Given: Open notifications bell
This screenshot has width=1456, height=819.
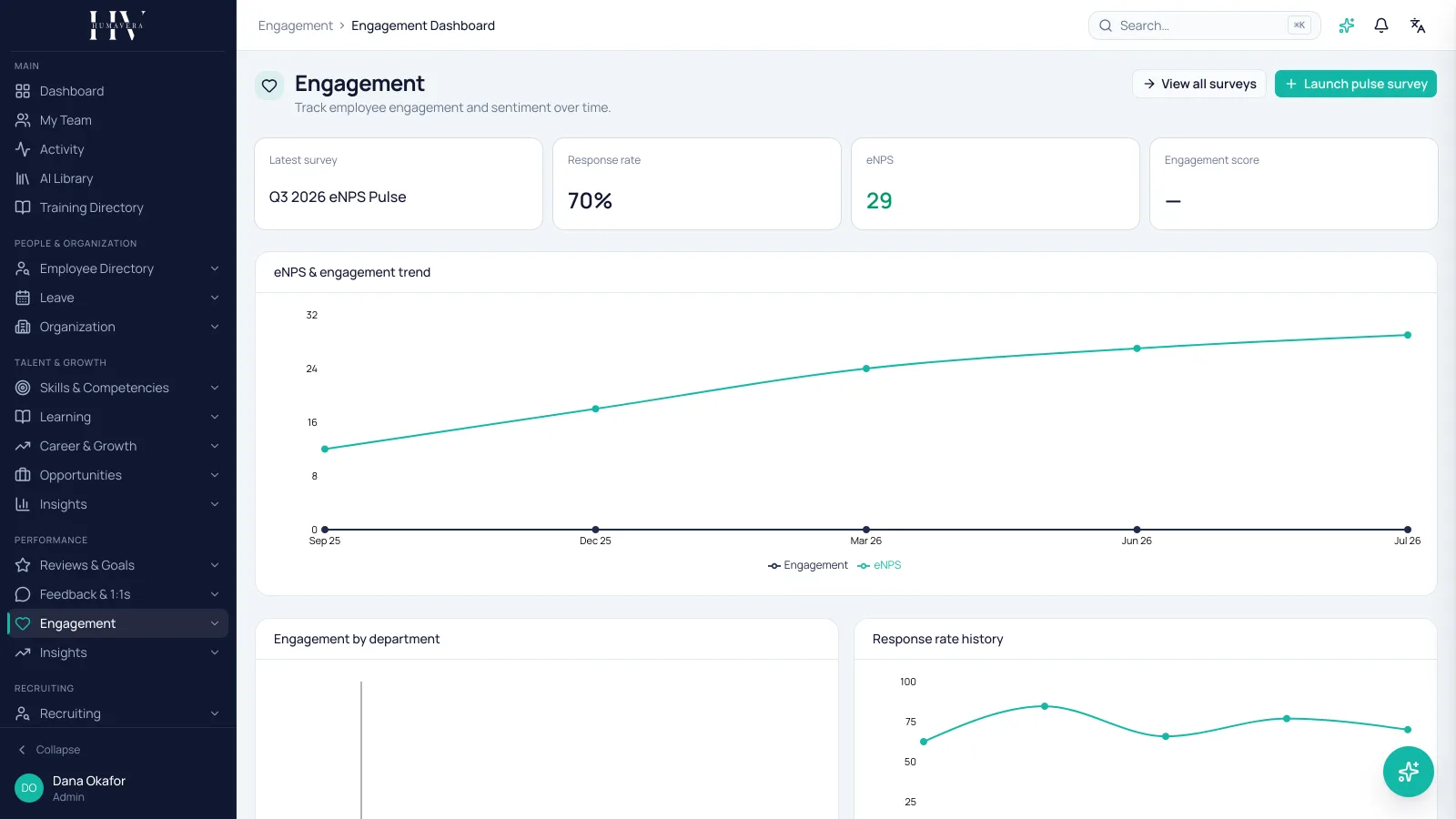Looking at the screenshot, I should [x=1381, y=25].
